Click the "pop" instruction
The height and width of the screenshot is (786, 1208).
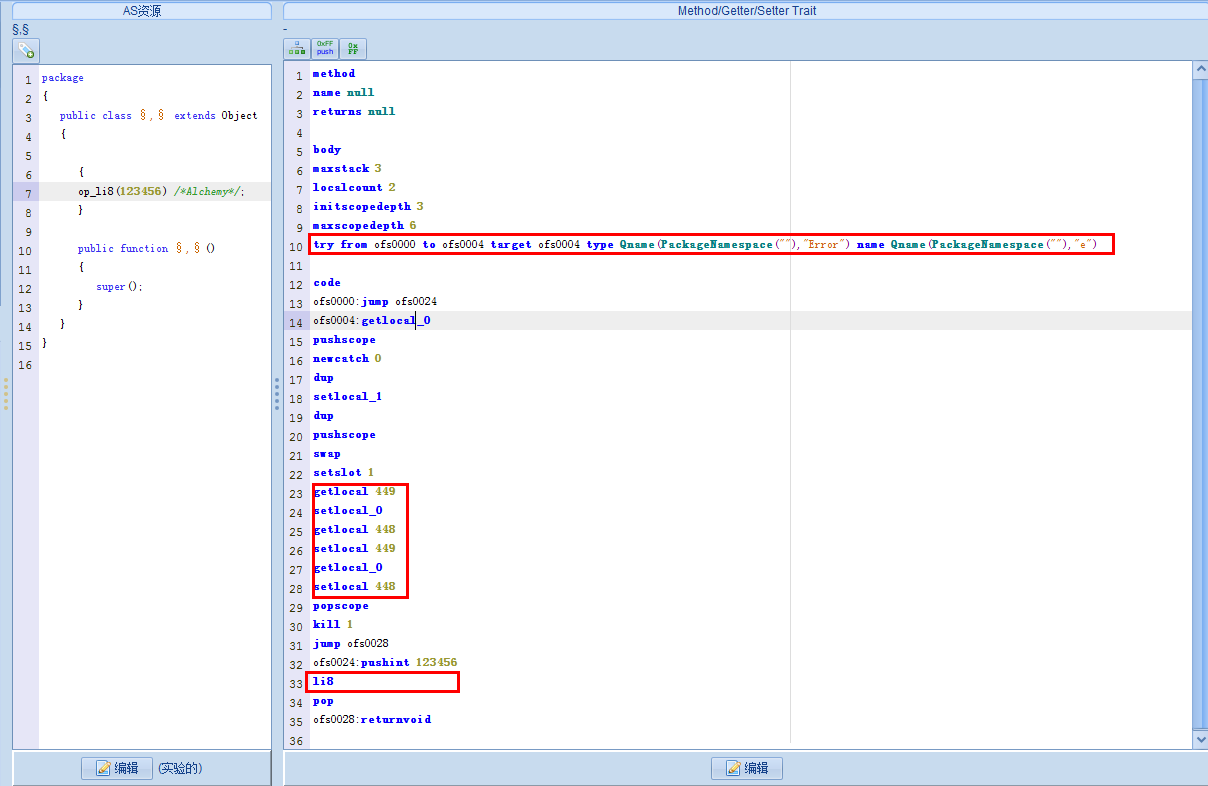coord(323,701)
